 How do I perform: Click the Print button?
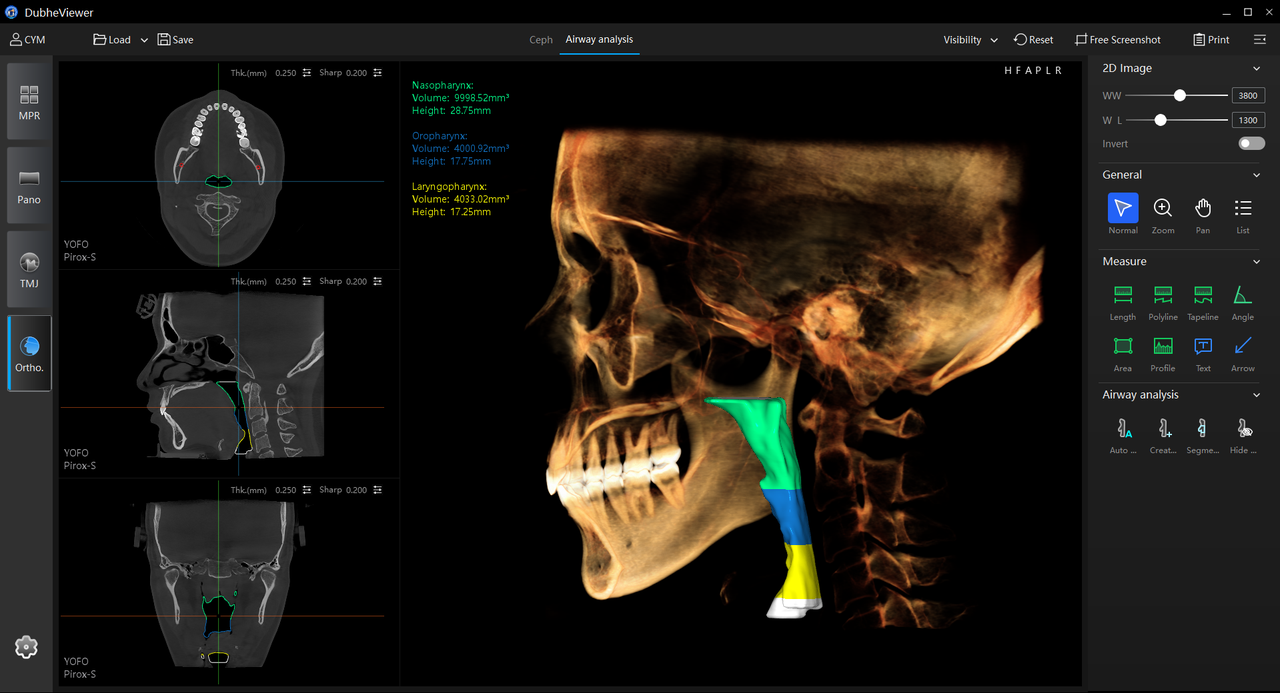click(x=1212, y=40)
